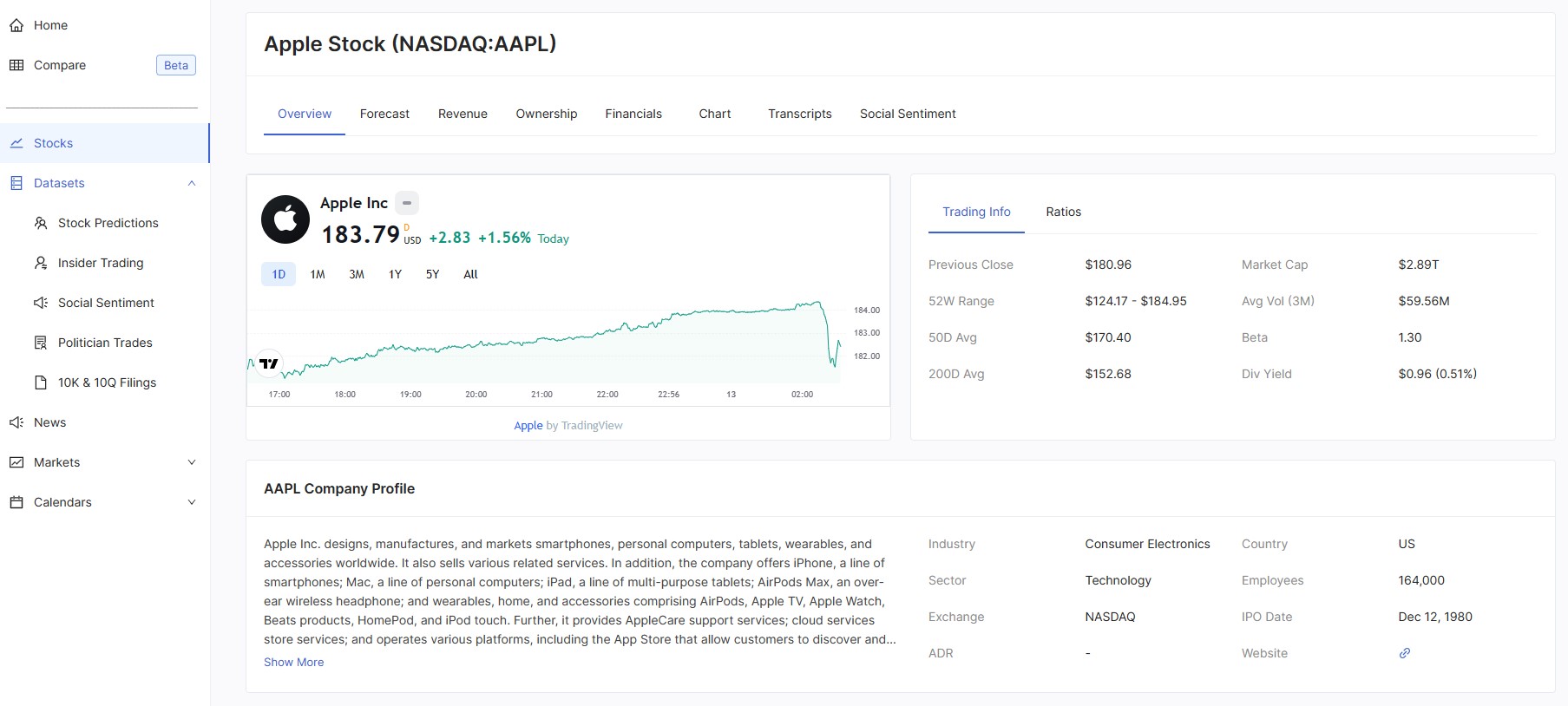Pick the 5Y chart range
Screen dimensions: 1568x706
pos(432,274)
